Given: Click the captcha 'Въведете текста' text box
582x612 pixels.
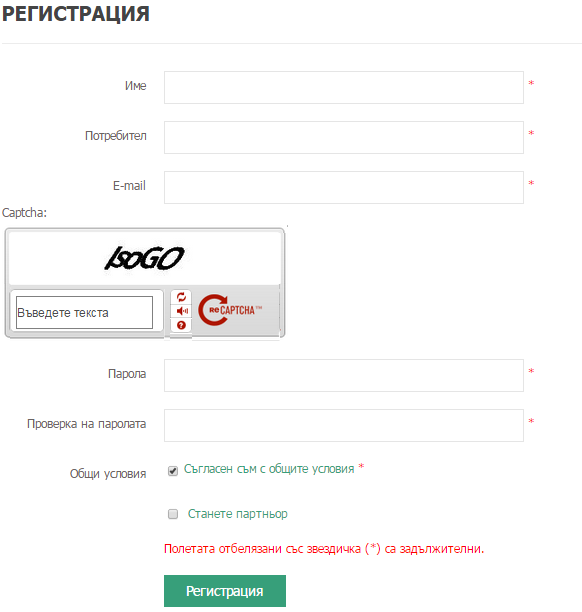Looking at the screenshot, I should tap(84, 312).
